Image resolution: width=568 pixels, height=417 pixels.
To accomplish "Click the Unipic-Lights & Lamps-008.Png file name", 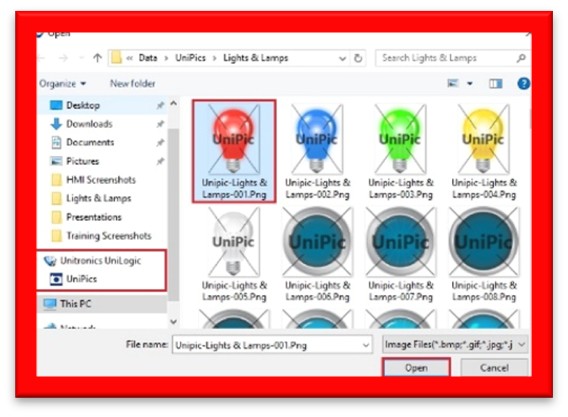I will point(484,291).
